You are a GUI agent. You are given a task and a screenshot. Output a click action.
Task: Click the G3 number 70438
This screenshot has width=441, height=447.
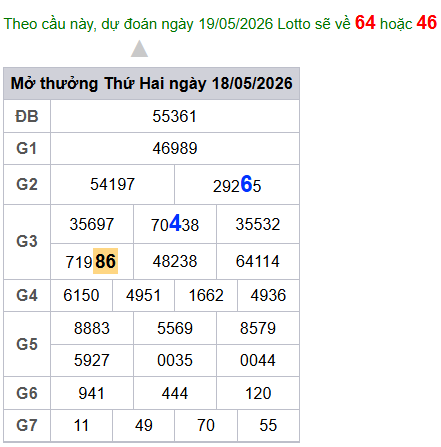[x=175, y=224]
